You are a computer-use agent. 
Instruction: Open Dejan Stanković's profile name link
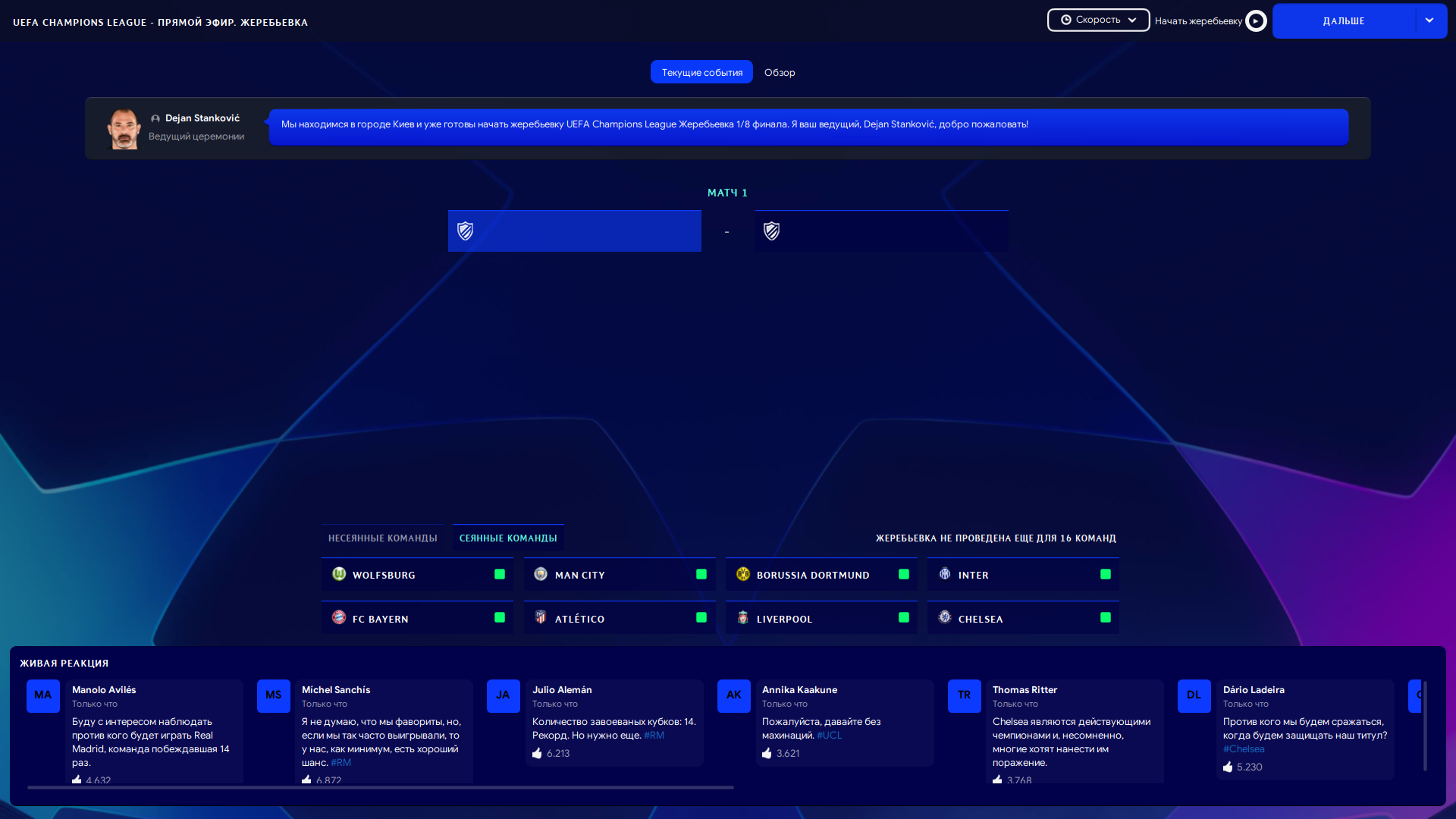click(x=202, y=118)
